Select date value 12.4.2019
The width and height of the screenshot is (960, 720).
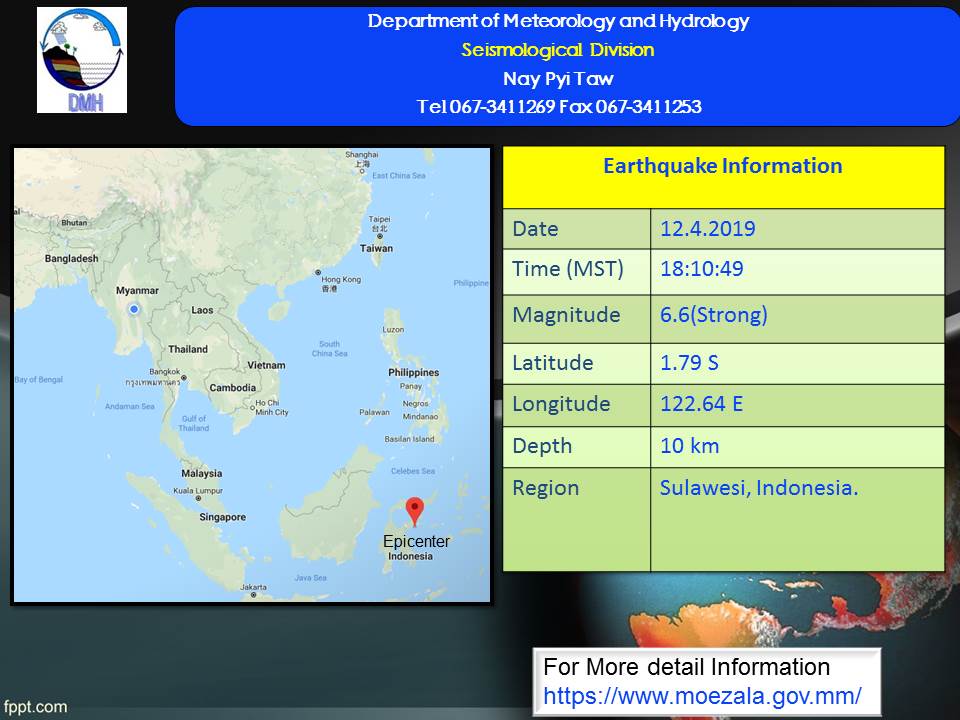708,229
